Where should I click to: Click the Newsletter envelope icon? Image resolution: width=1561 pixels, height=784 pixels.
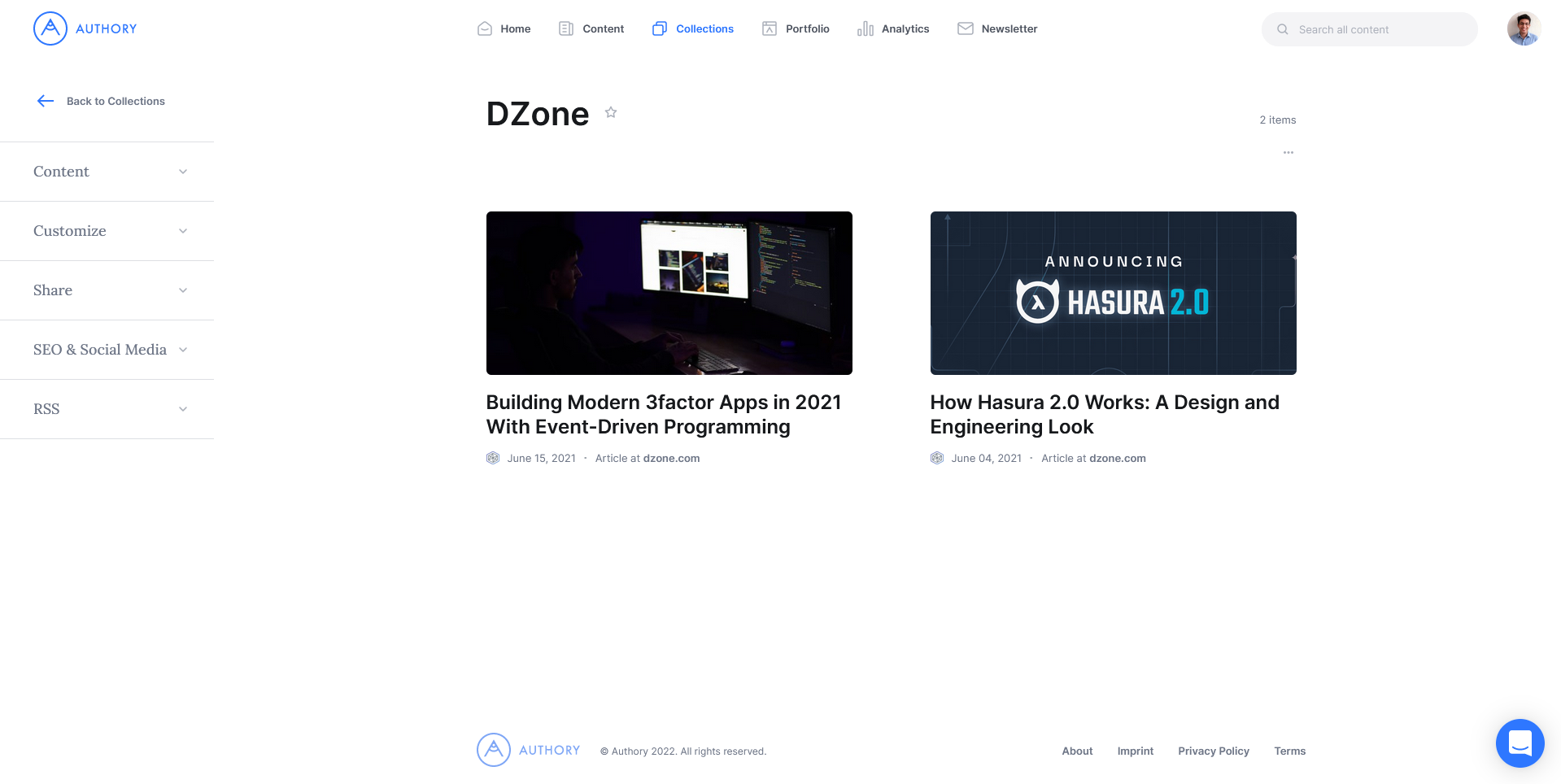(x=966, y=28)
